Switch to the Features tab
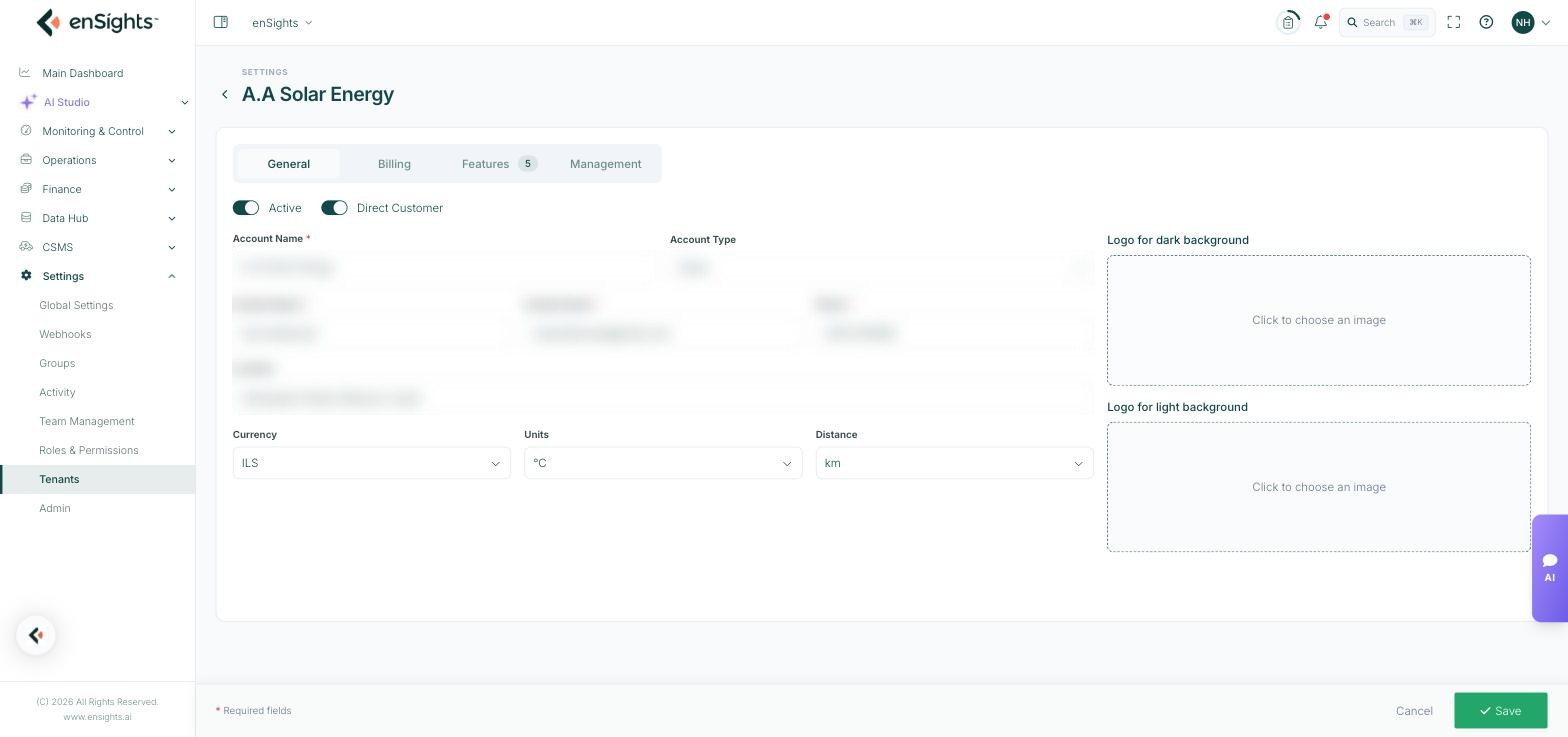 499,164
